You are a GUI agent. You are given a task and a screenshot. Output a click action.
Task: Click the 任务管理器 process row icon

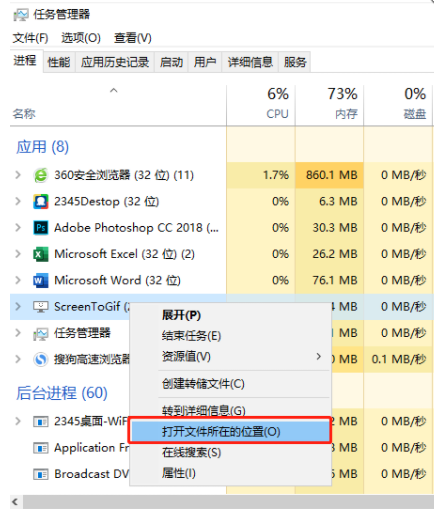pyautogui.click(x=41, y=333)
